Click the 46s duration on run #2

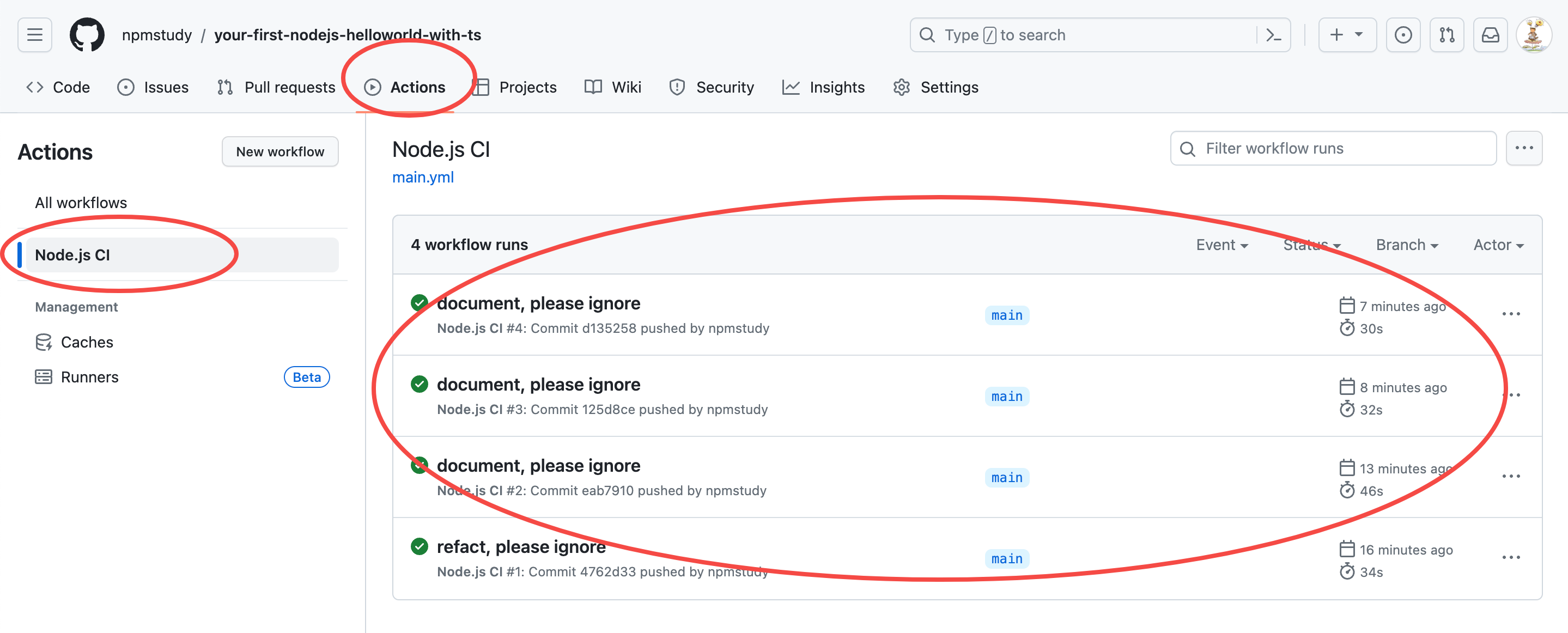(1371, 491)
